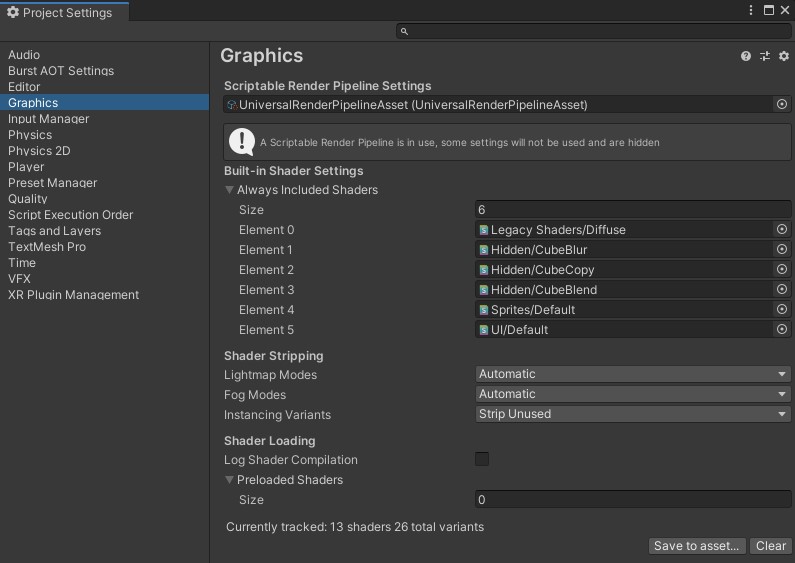Screen dimensions: 795x563
Task: Open object picker for Legacy Shaders/Diffuse
Action: tap(782, 230)
